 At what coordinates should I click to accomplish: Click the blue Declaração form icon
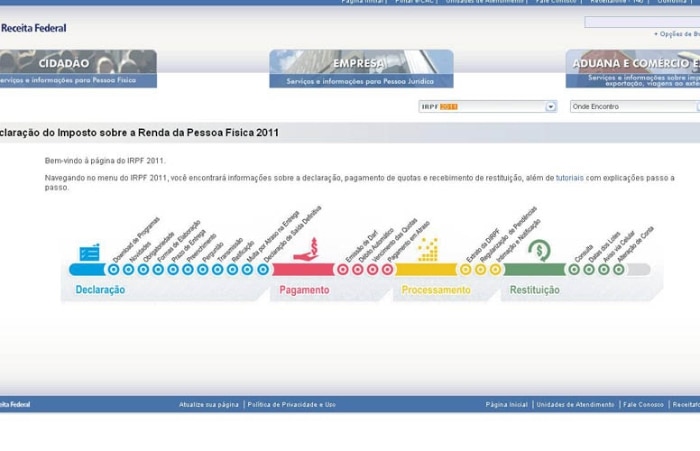click(89, 252)
